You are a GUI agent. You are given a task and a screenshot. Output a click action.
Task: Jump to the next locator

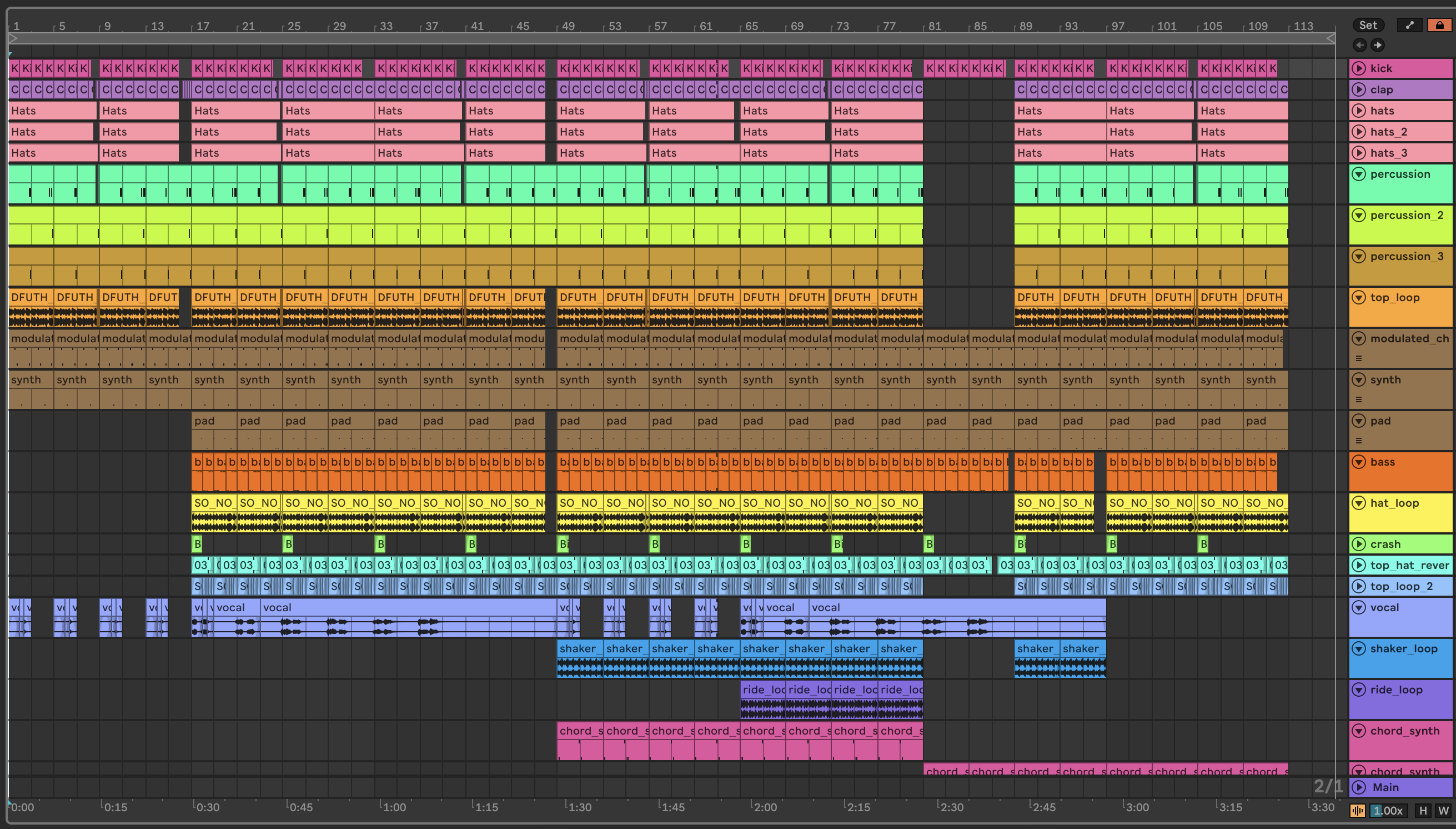[x=1378, y=45]
